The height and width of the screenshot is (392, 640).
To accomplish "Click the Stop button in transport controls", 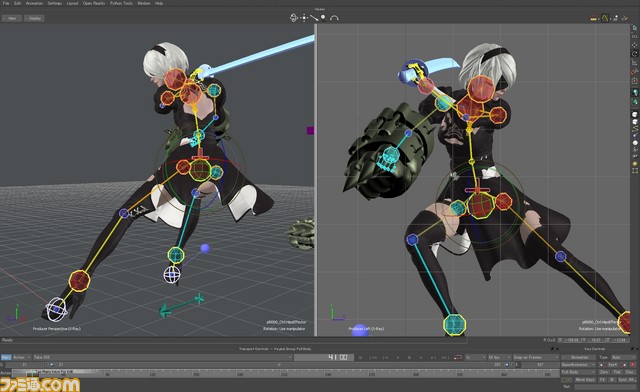I will pos(410,358).
